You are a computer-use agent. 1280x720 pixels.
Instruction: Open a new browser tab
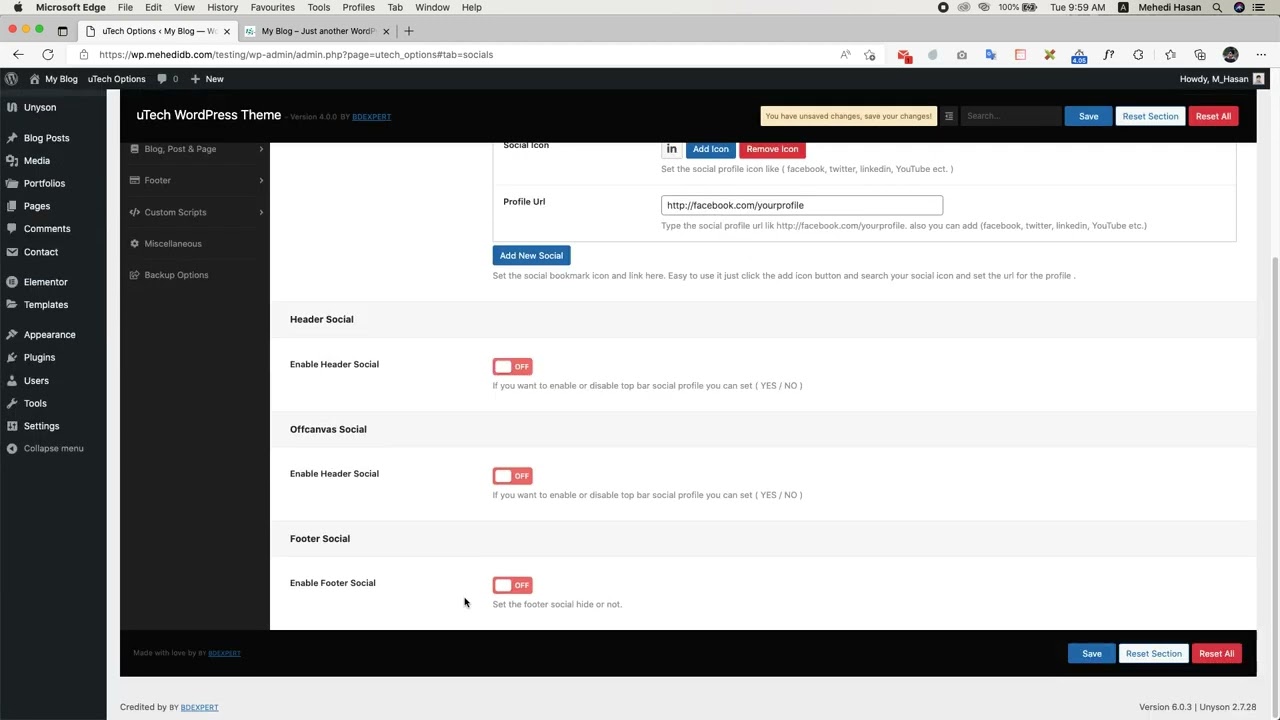(x=408, y=31)
